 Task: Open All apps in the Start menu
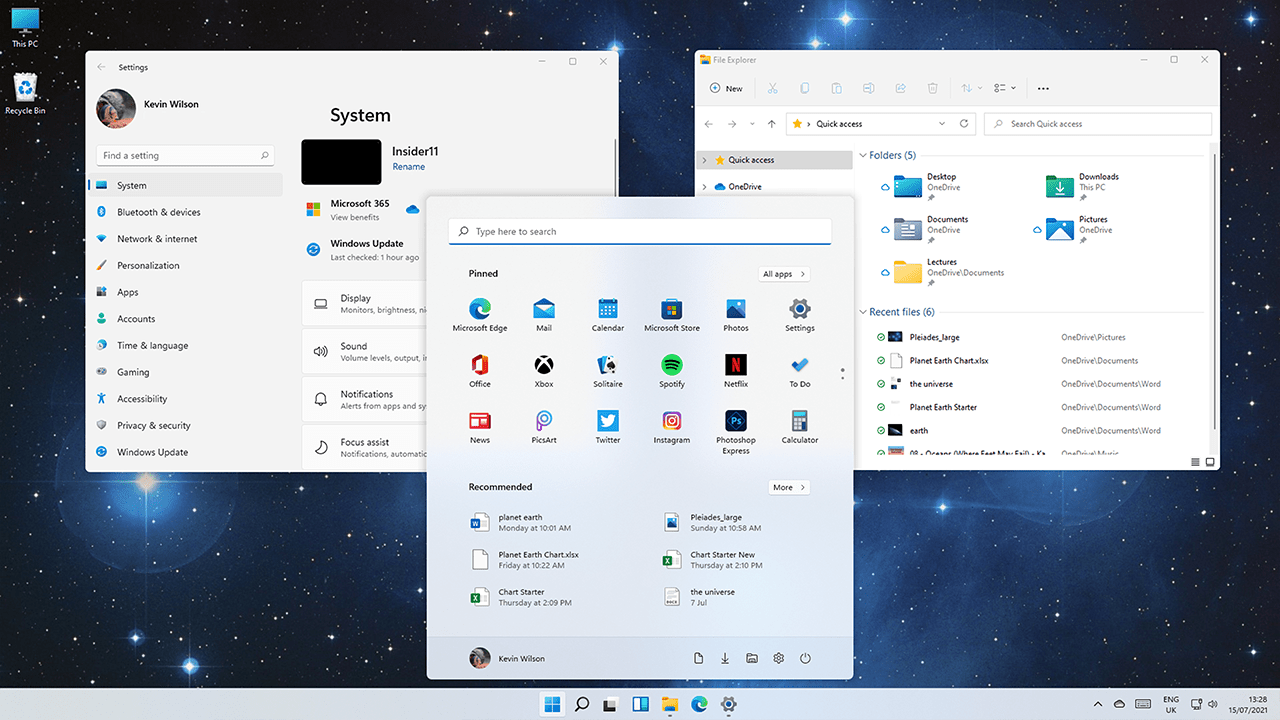click(783, 273)
